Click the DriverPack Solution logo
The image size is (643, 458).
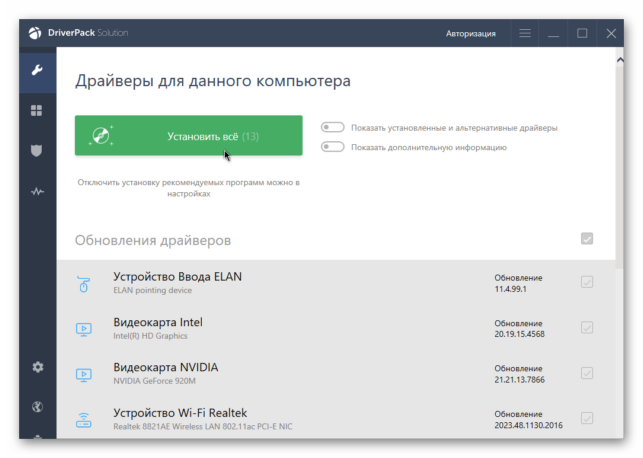[x=78, y=33]
